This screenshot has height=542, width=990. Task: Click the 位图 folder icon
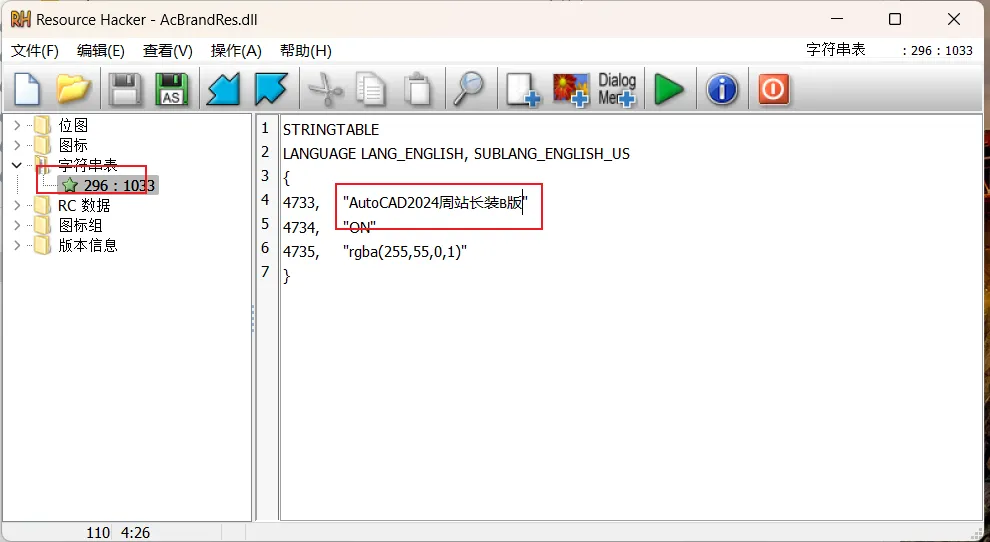coord(42,125)
